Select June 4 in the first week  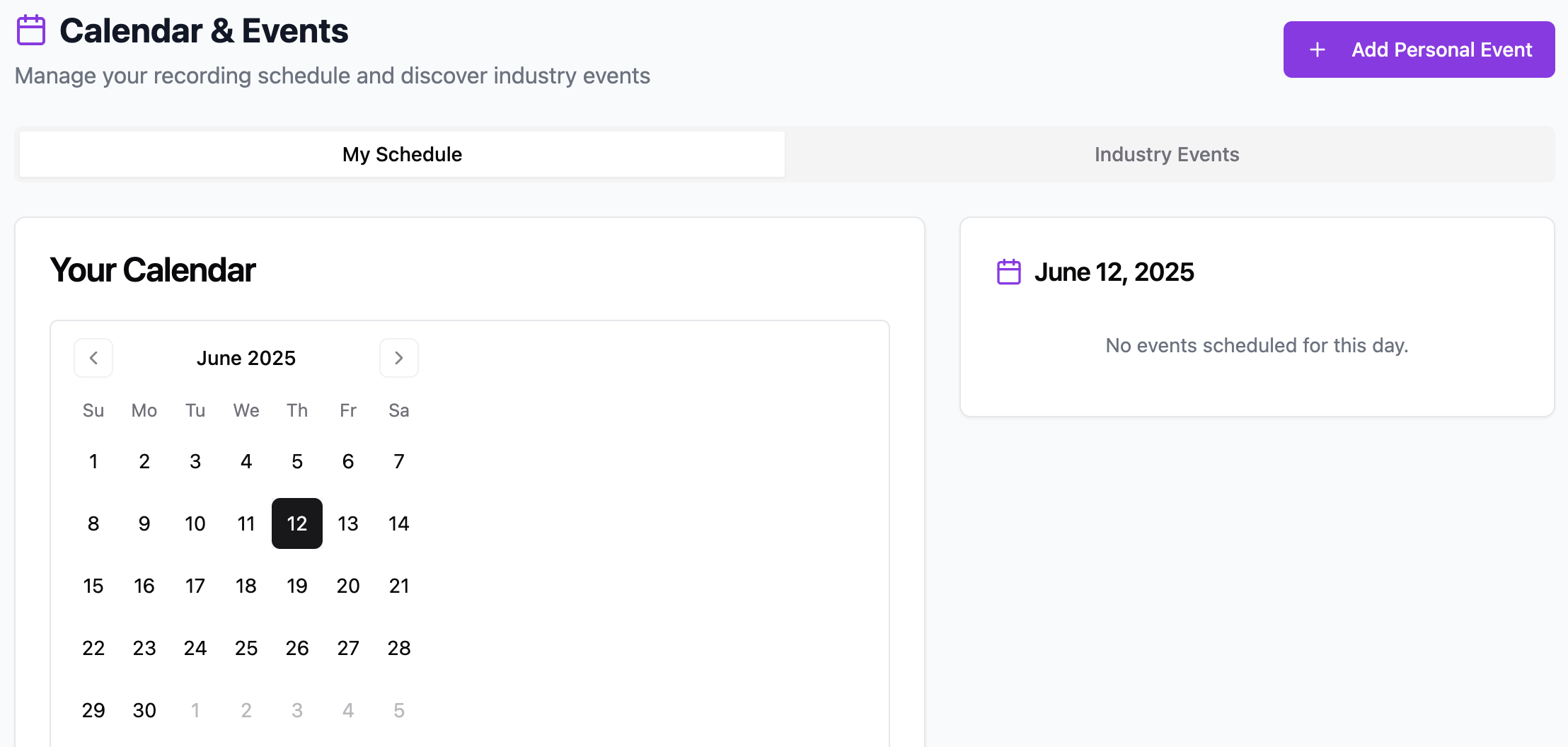click(x=246, y=461)
